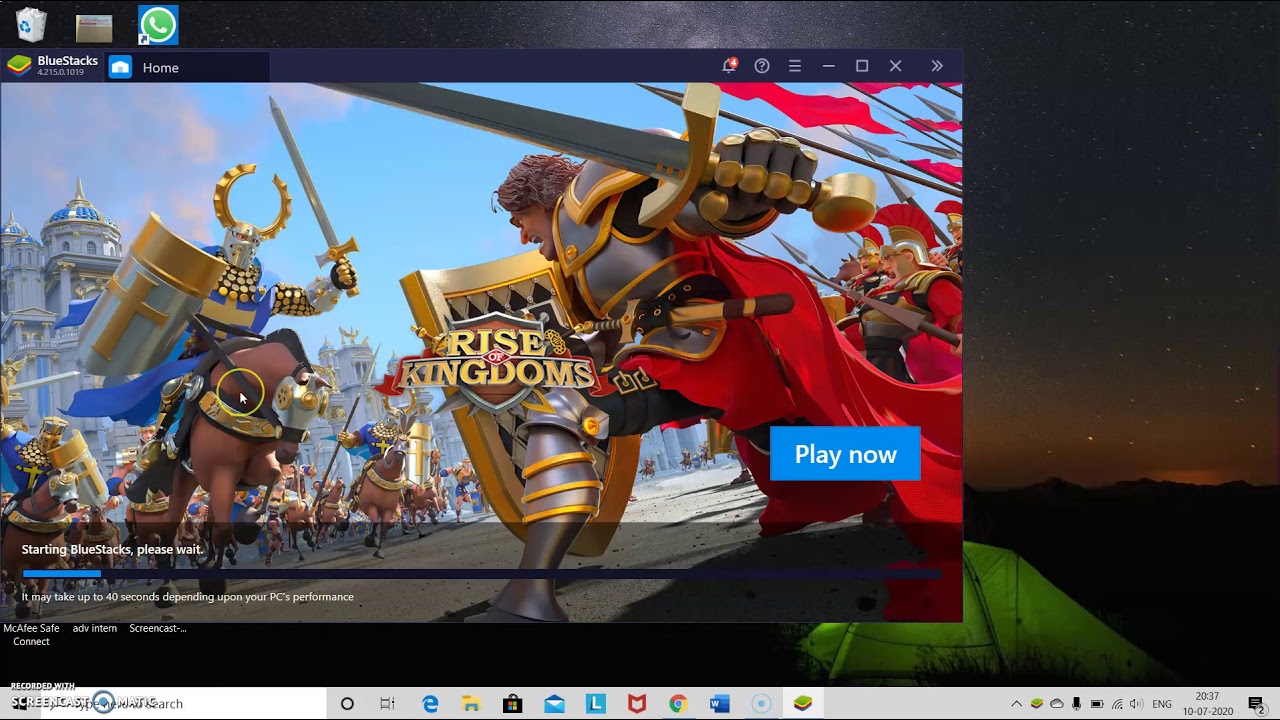Image resolution: width=1280 pixels, height=720 pixels.
Task: Click the '40 seconds' performance note text
Action: [188, 597]
